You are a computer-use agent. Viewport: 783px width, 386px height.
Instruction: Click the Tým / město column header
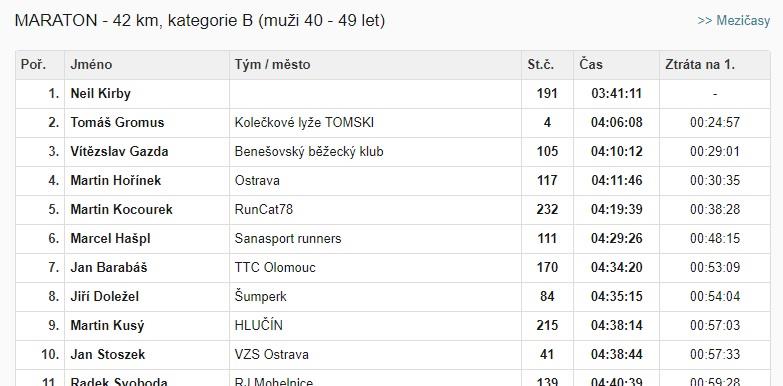tap(272, 64)
